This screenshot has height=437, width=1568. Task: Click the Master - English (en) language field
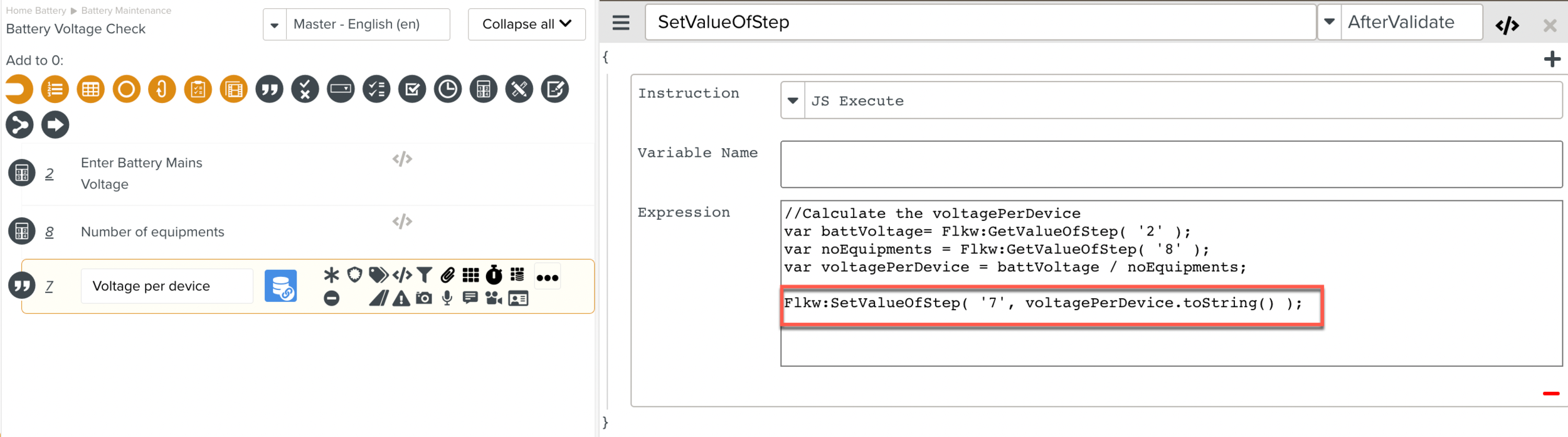(368, 24)
